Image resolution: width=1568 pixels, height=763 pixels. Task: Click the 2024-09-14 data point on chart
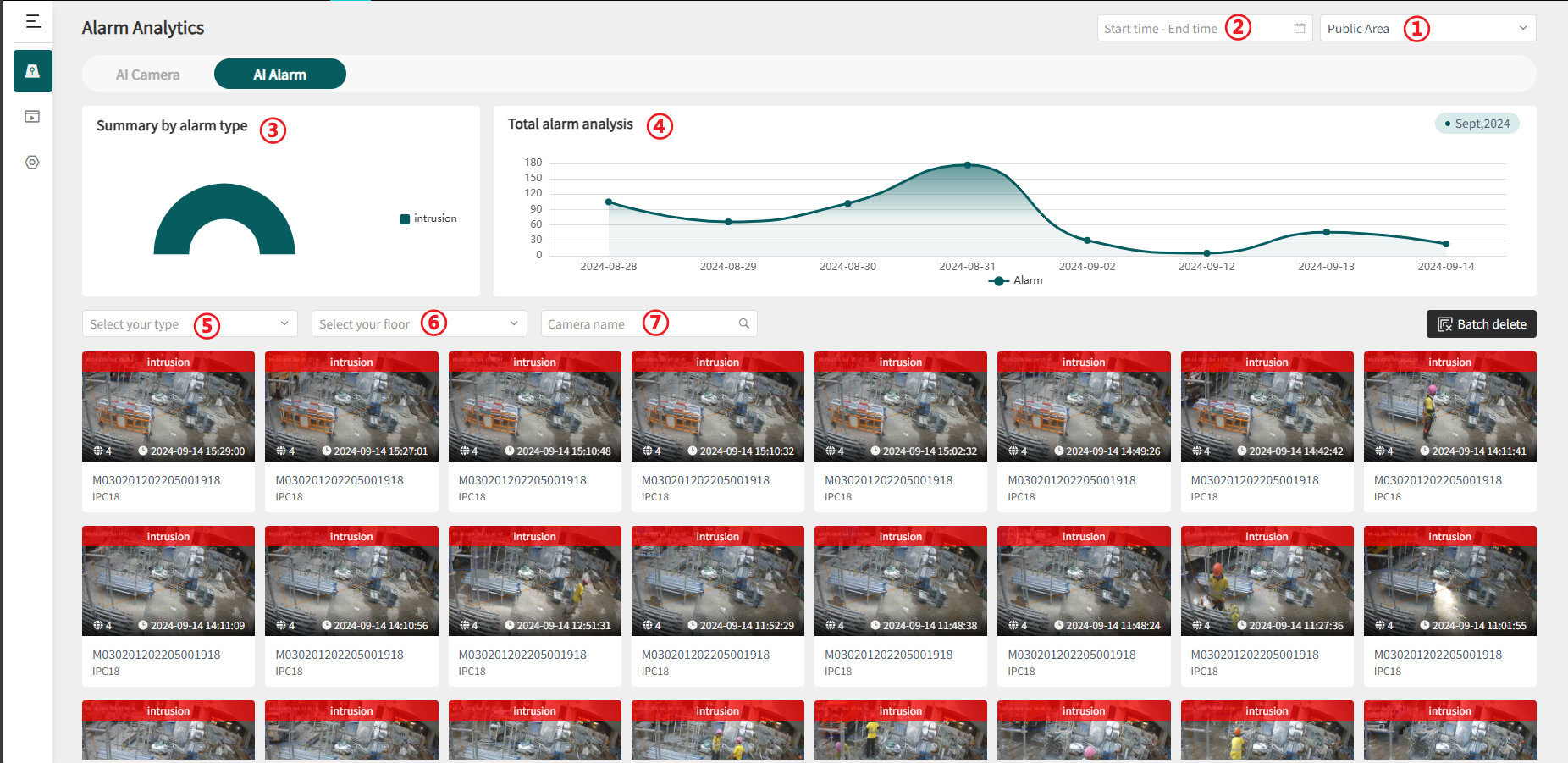[1446, 244]
